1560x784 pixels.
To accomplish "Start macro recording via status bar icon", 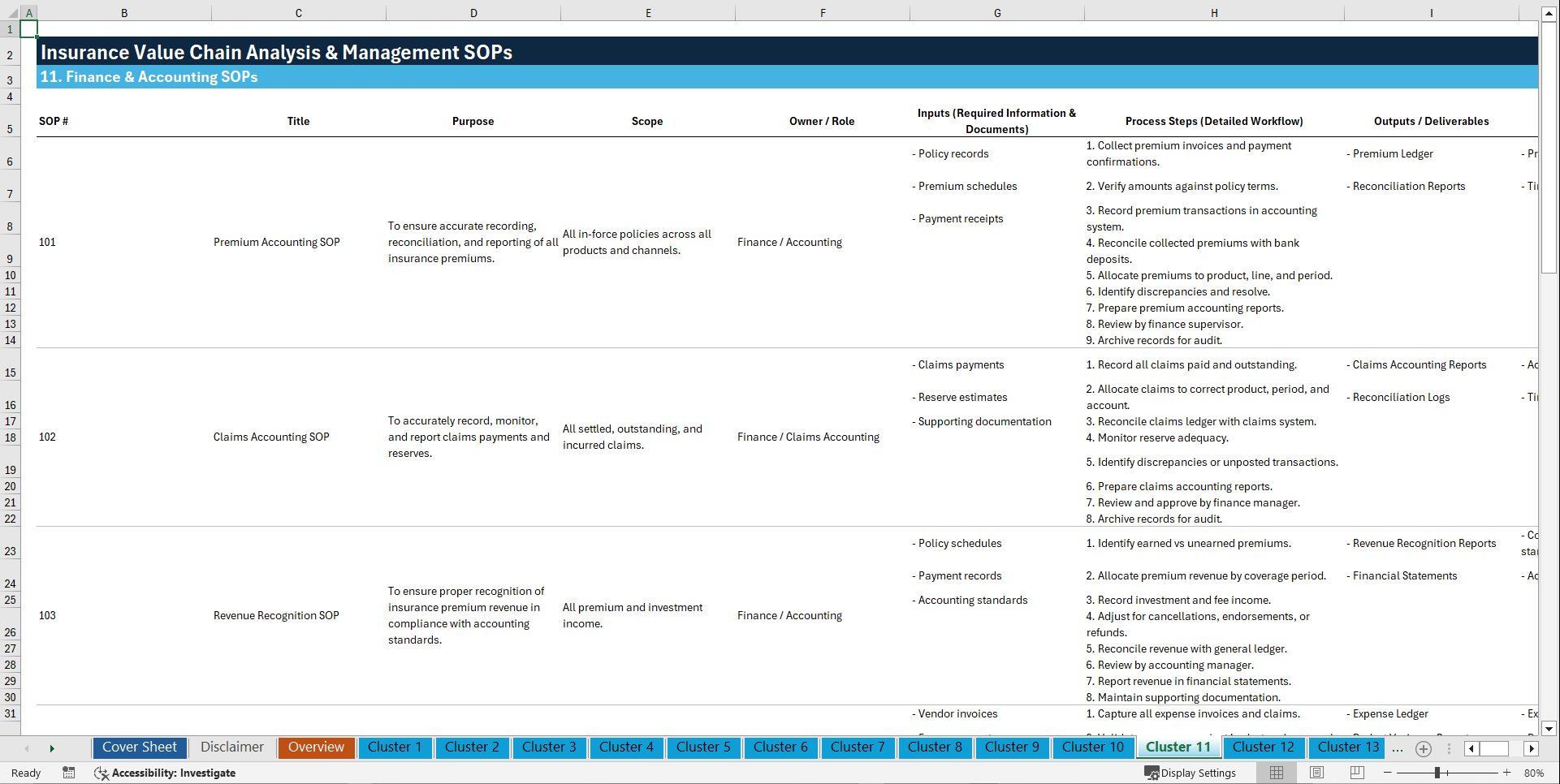I will point(69,773).
